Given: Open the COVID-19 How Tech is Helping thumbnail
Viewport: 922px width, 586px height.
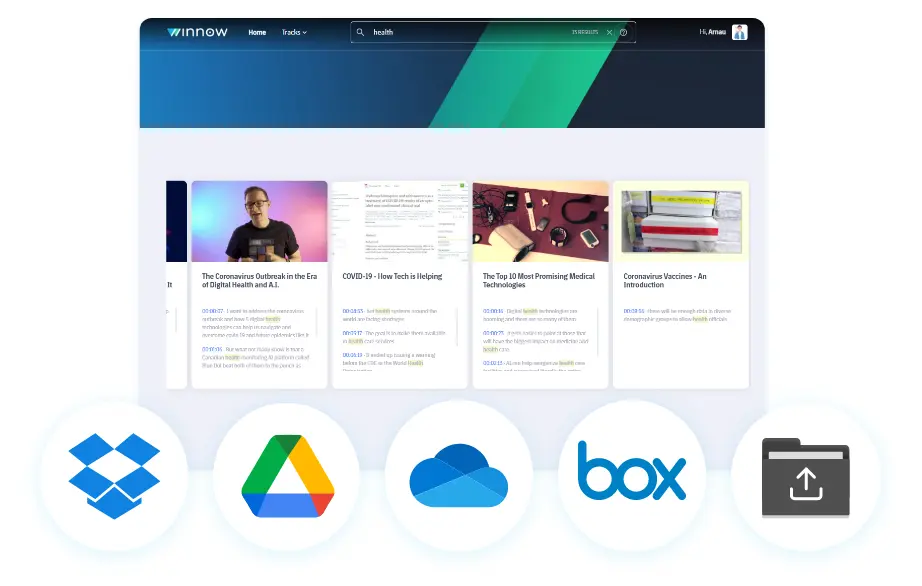Looking at the screenshot, I should [400, 221].
